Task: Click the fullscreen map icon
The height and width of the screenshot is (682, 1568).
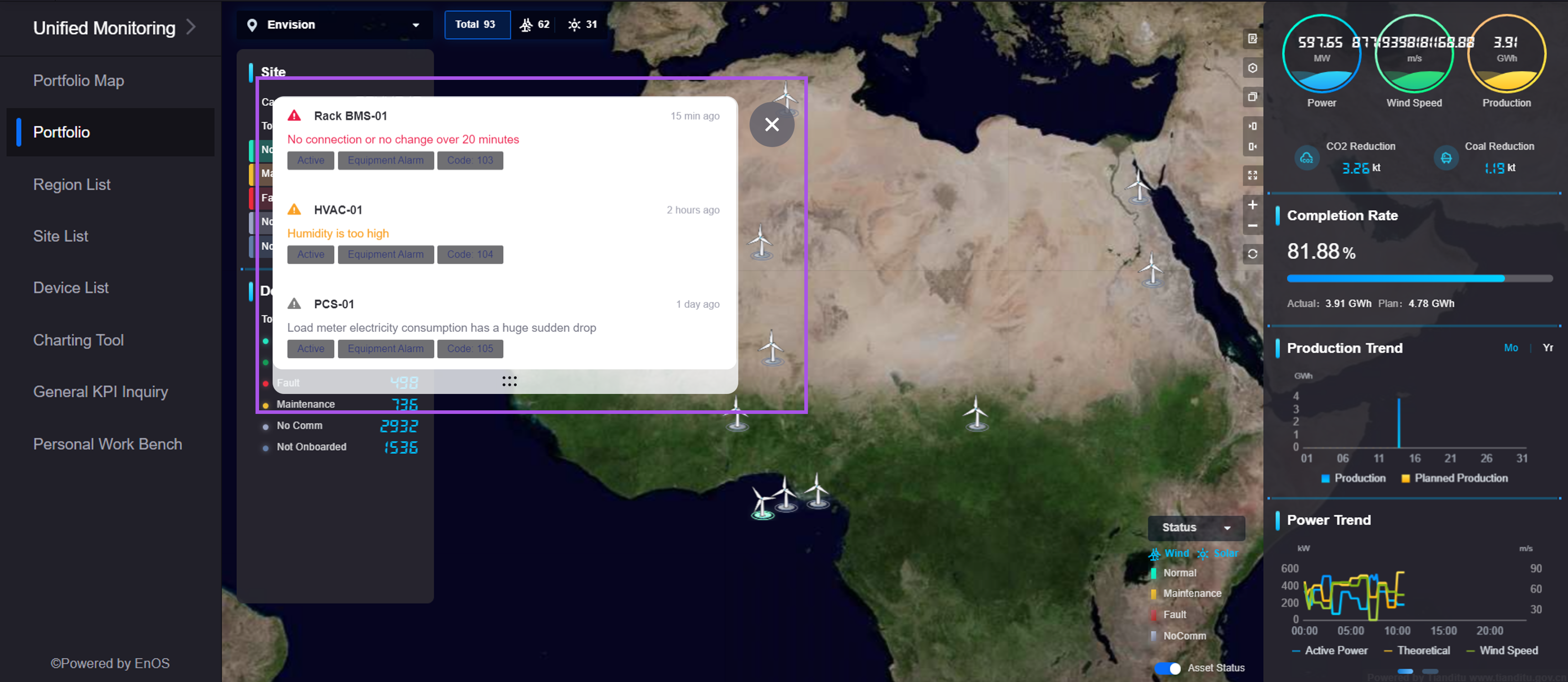Action: coord(1252,175)
